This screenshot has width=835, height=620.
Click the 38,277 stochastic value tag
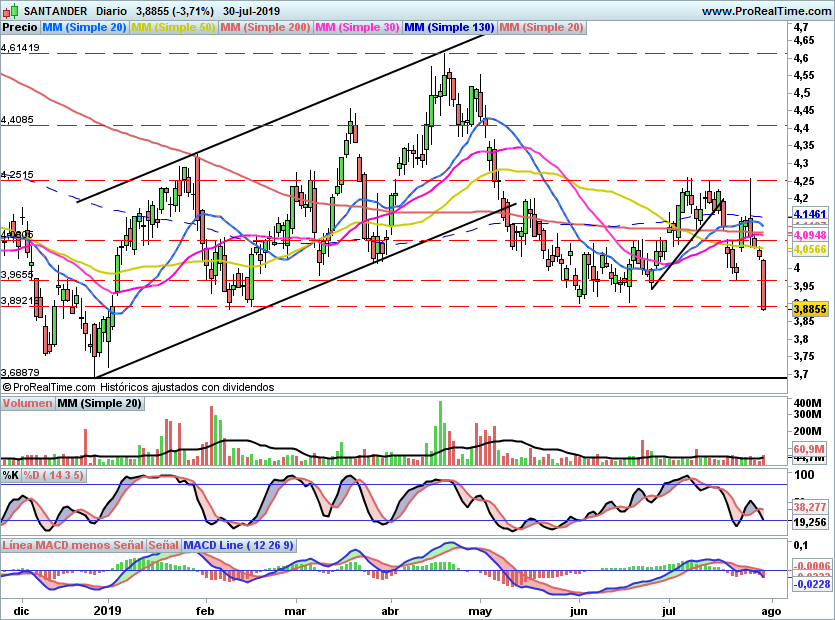click(x=810, y=507)
